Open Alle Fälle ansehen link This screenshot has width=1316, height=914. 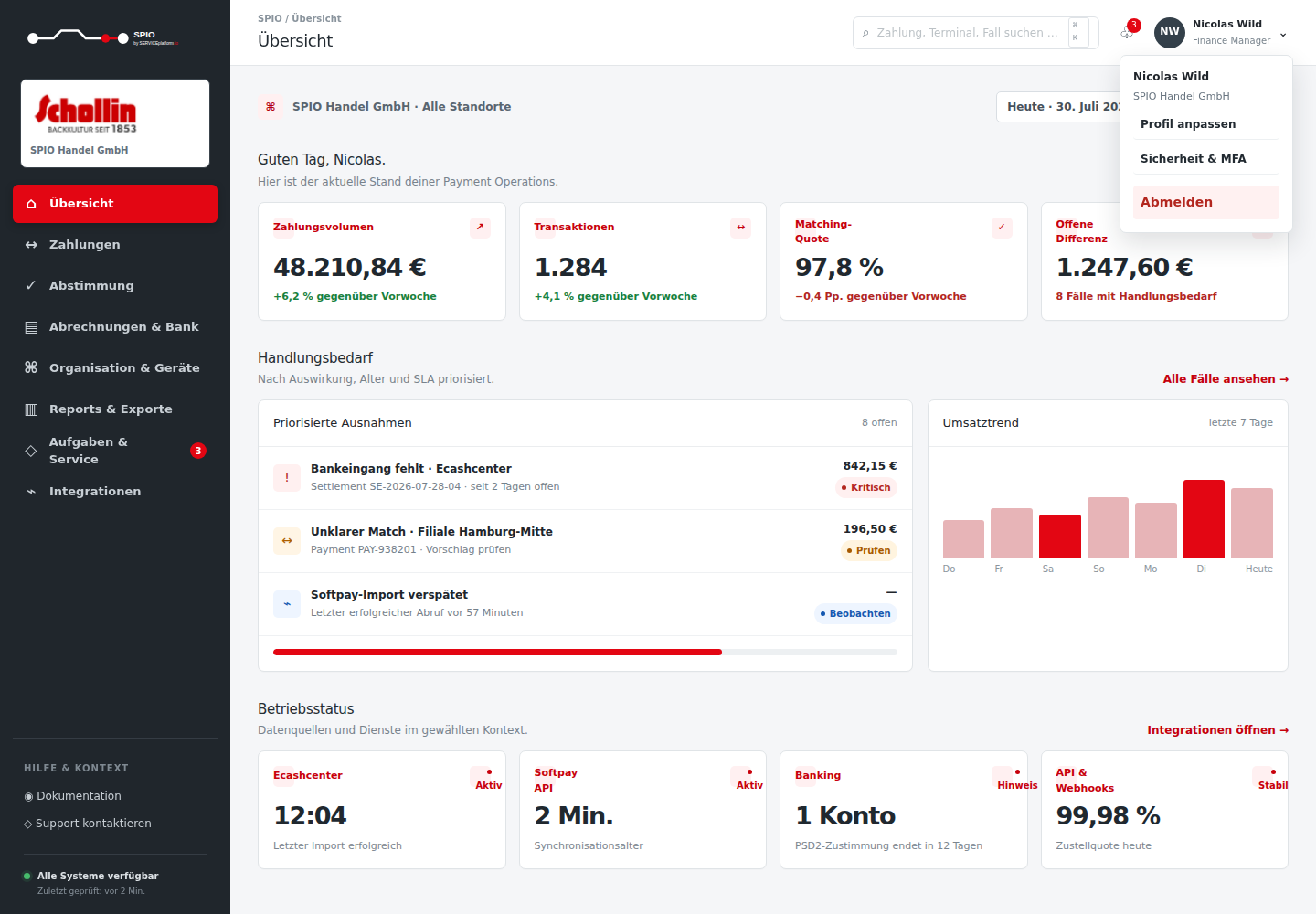[x=1226, y=379]
